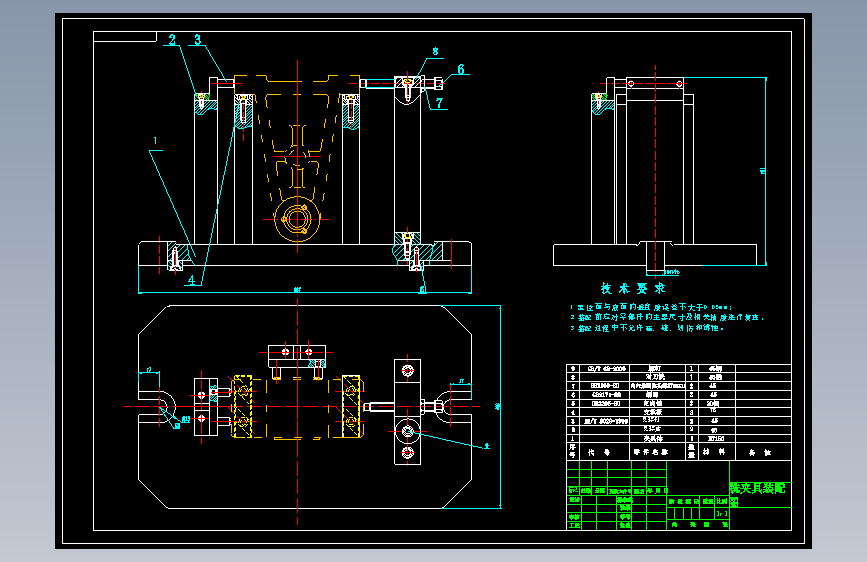This screenshot has width=867, height=562.
Task: Select the third technical requirement line
Action: 647,328
